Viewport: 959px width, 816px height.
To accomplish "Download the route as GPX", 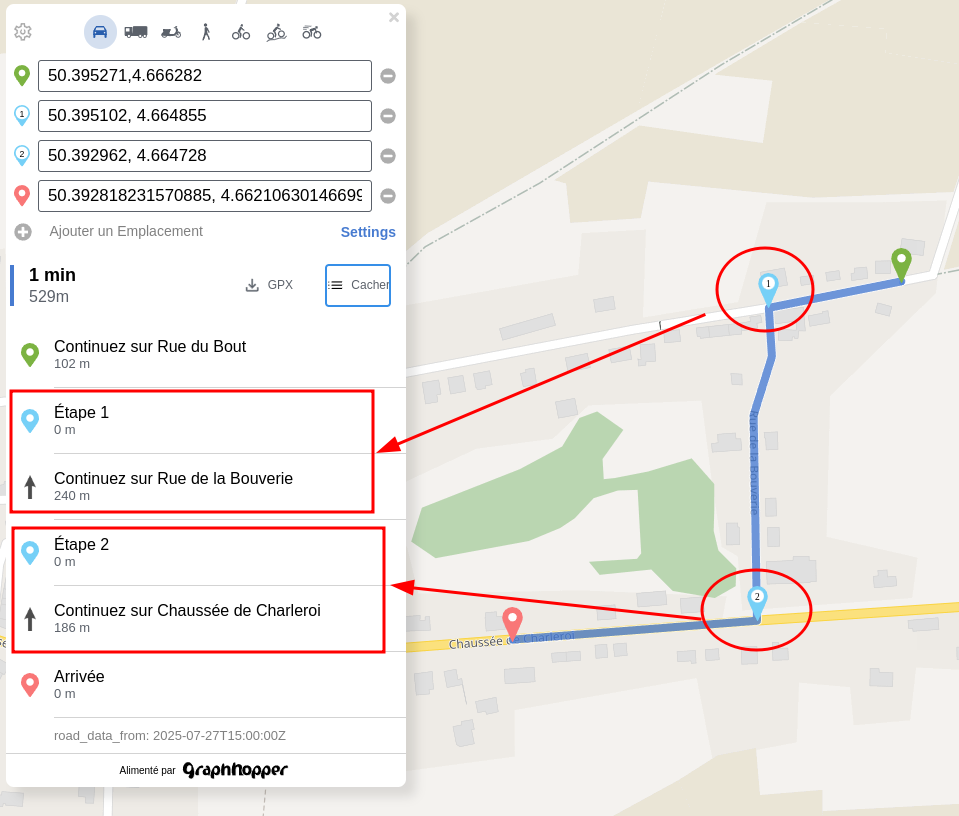I will (269, 285).
